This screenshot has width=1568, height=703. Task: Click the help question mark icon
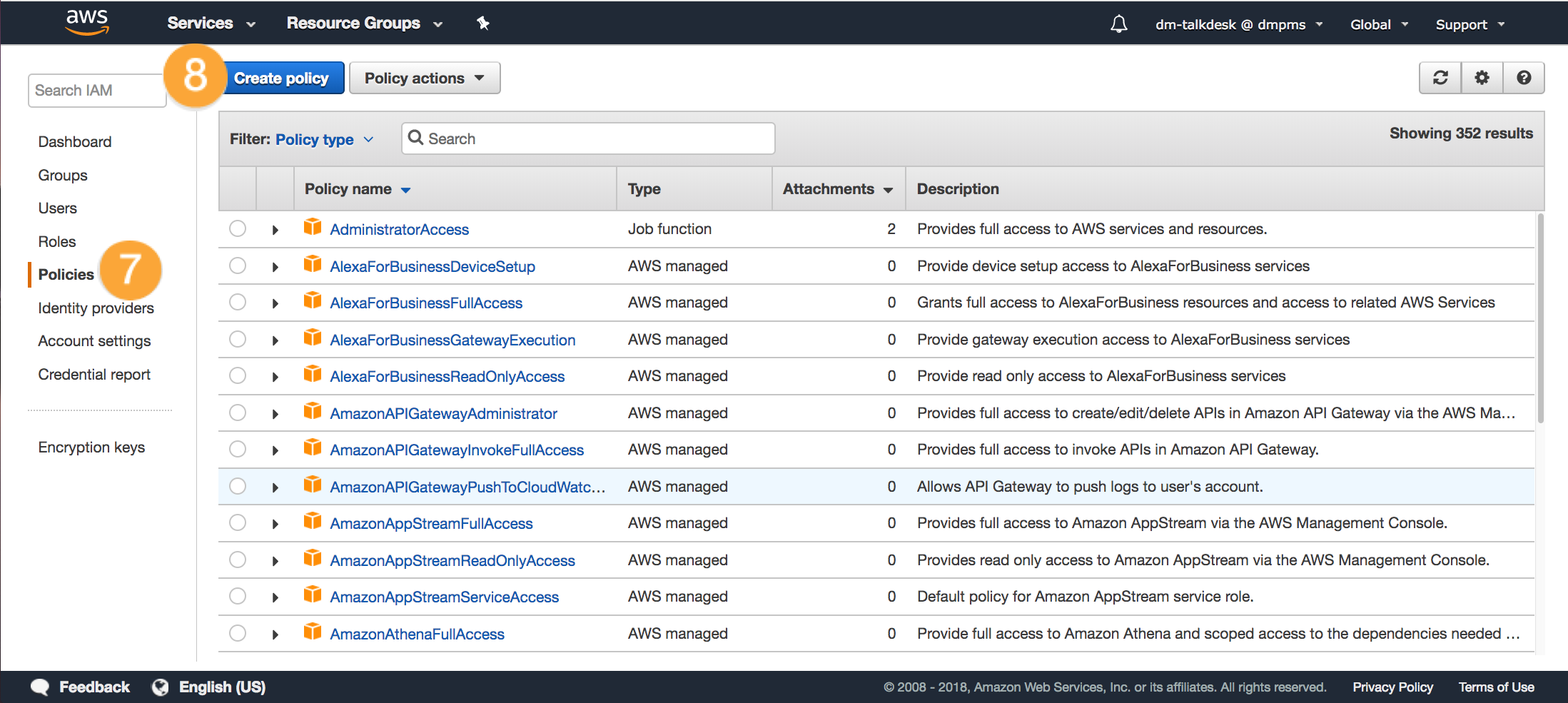point(1524,78)
